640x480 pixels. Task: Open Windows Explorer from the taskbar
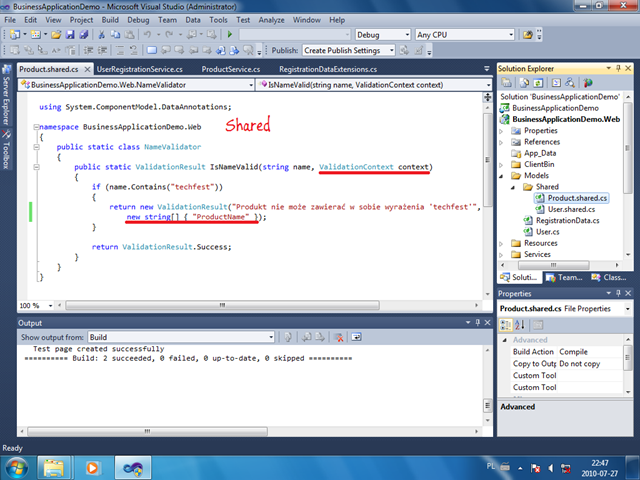tap(54, 468)
